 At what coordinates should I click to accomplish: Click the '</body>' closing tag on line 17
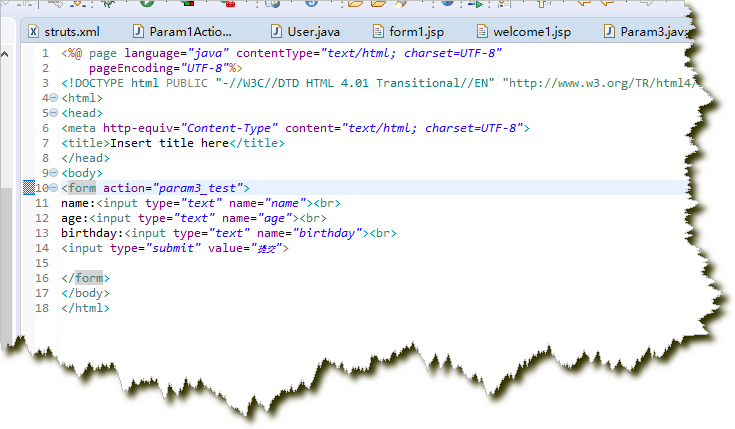pyautogui.click(x=85, y=293)
